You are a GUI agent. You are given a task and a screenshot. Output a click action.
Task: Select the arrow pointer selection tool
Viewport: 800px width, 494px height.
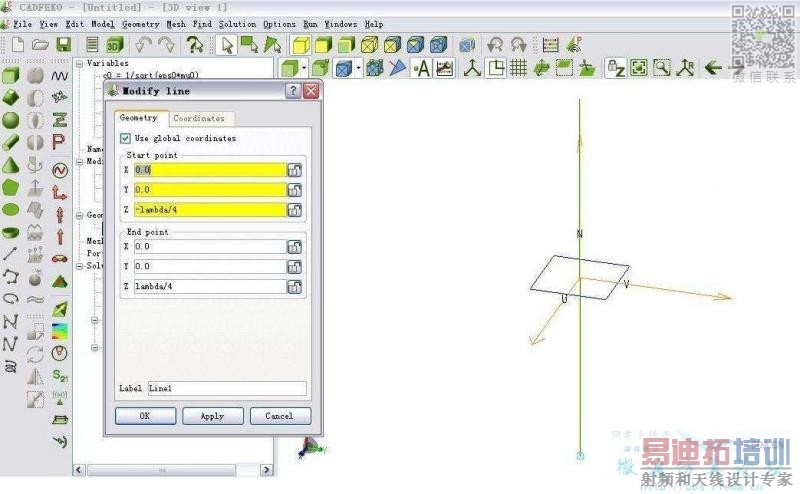point(227,45)
